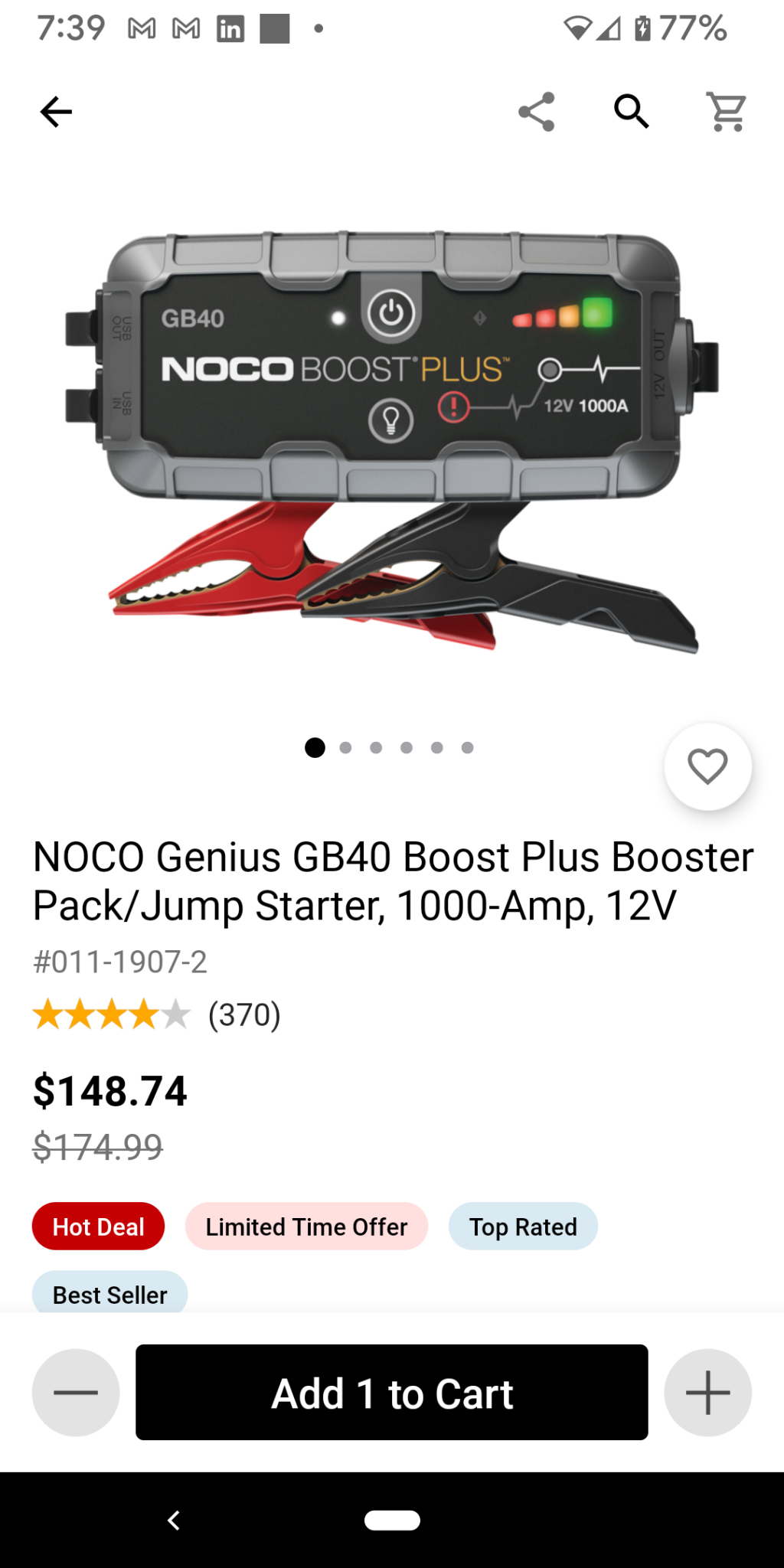
Task: Tap the Best Seller tag
Action: click(109, 1292)
